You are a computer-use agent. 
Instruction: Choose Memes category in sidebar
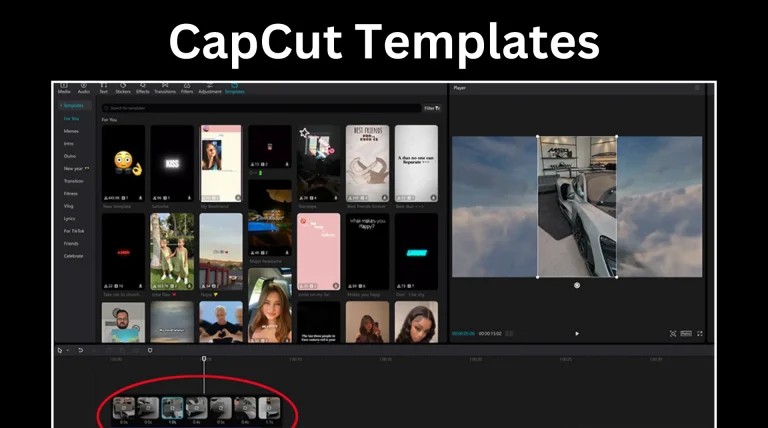[x=71, y=131]
